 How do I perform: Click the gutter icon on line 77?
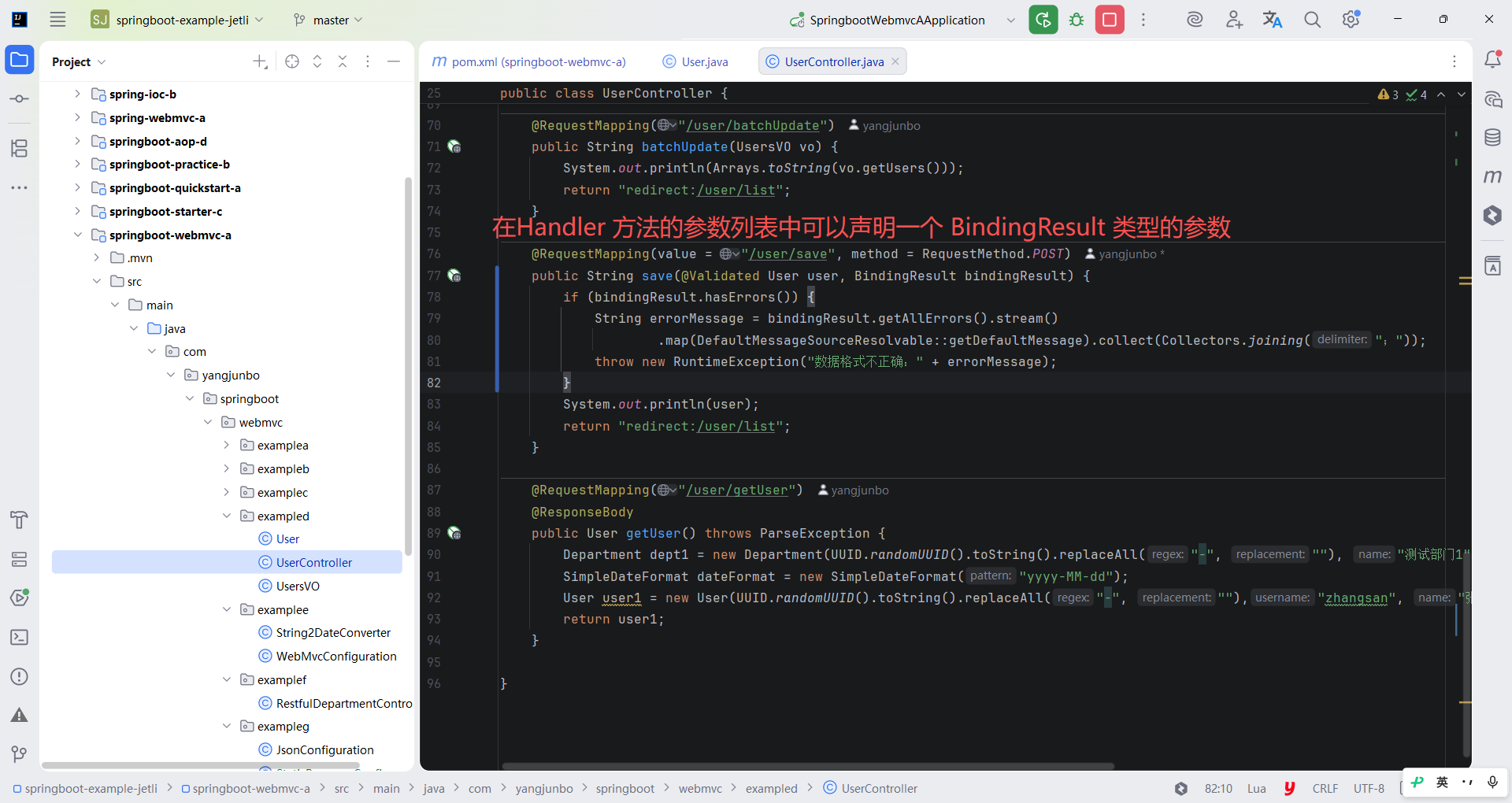click(x=454, y=276)
